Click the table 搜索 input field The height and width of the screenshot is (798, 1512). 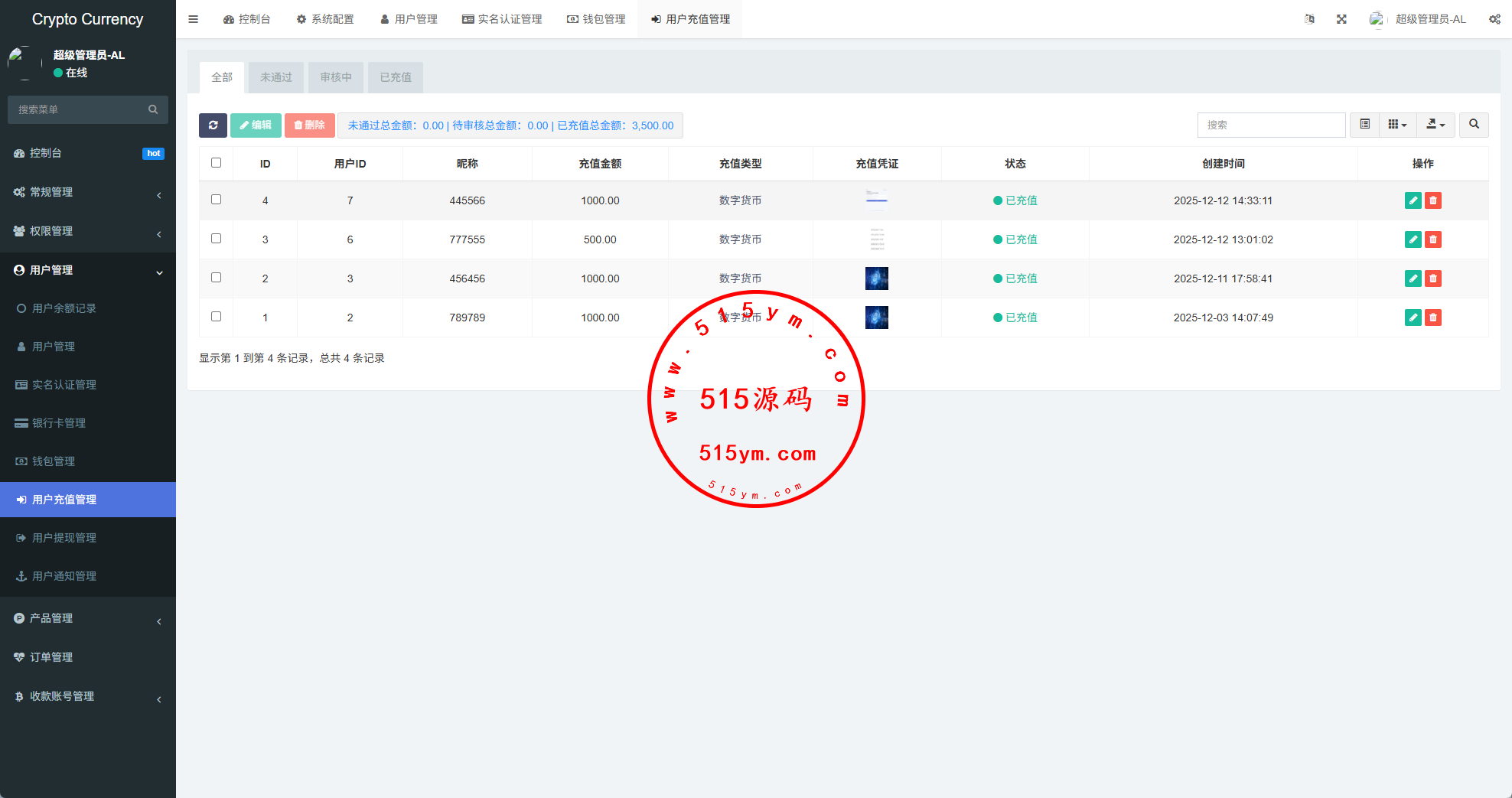(1271, 125)
